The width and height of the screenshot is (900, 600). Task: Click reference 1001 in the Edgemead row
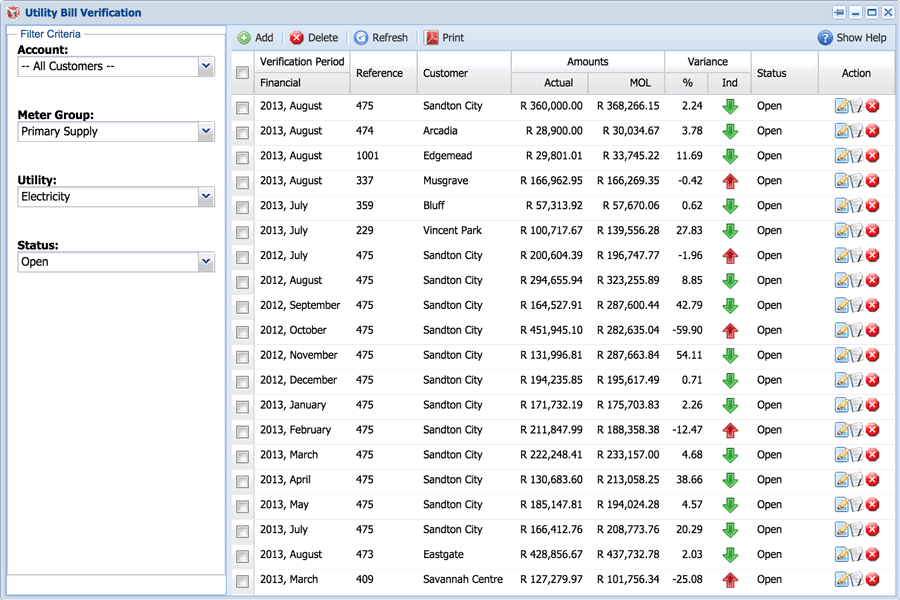pos(367,156)
